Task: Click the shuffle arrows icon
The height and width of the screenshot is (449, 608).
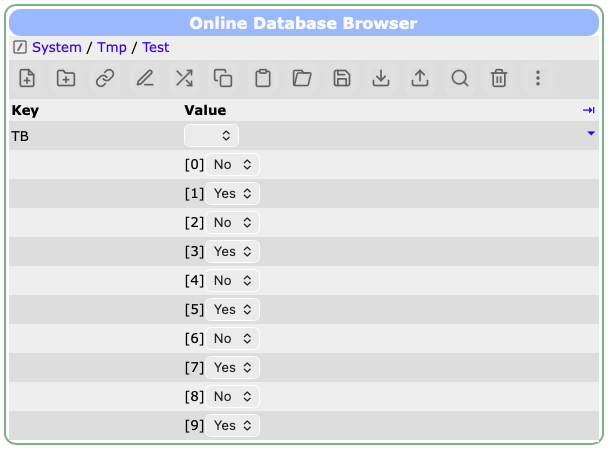Action: pos(184,78)
